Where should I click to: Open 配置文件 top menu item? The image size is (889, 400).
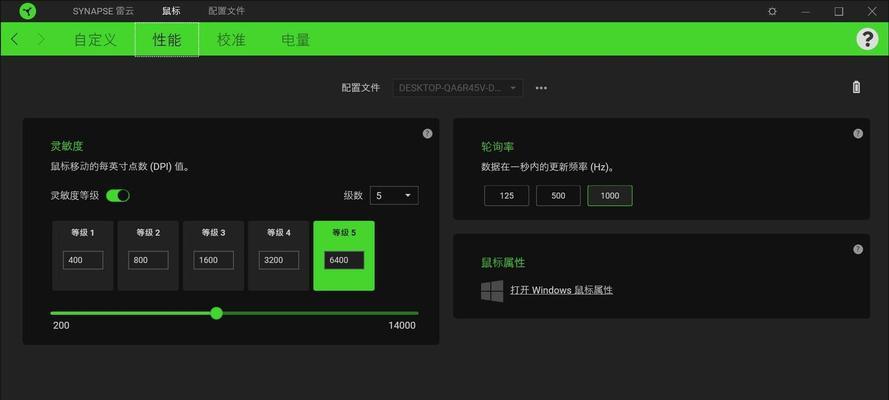point(227,11)
